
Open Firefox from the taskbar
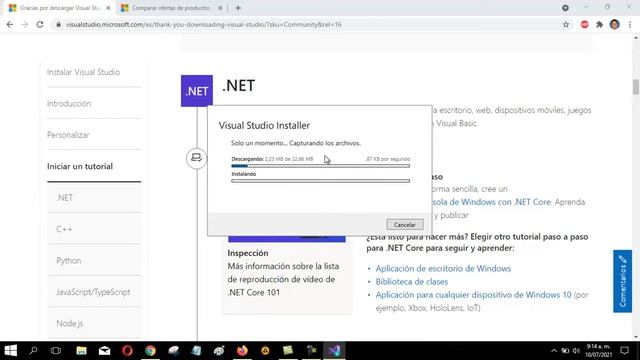[x=242, y=351]
